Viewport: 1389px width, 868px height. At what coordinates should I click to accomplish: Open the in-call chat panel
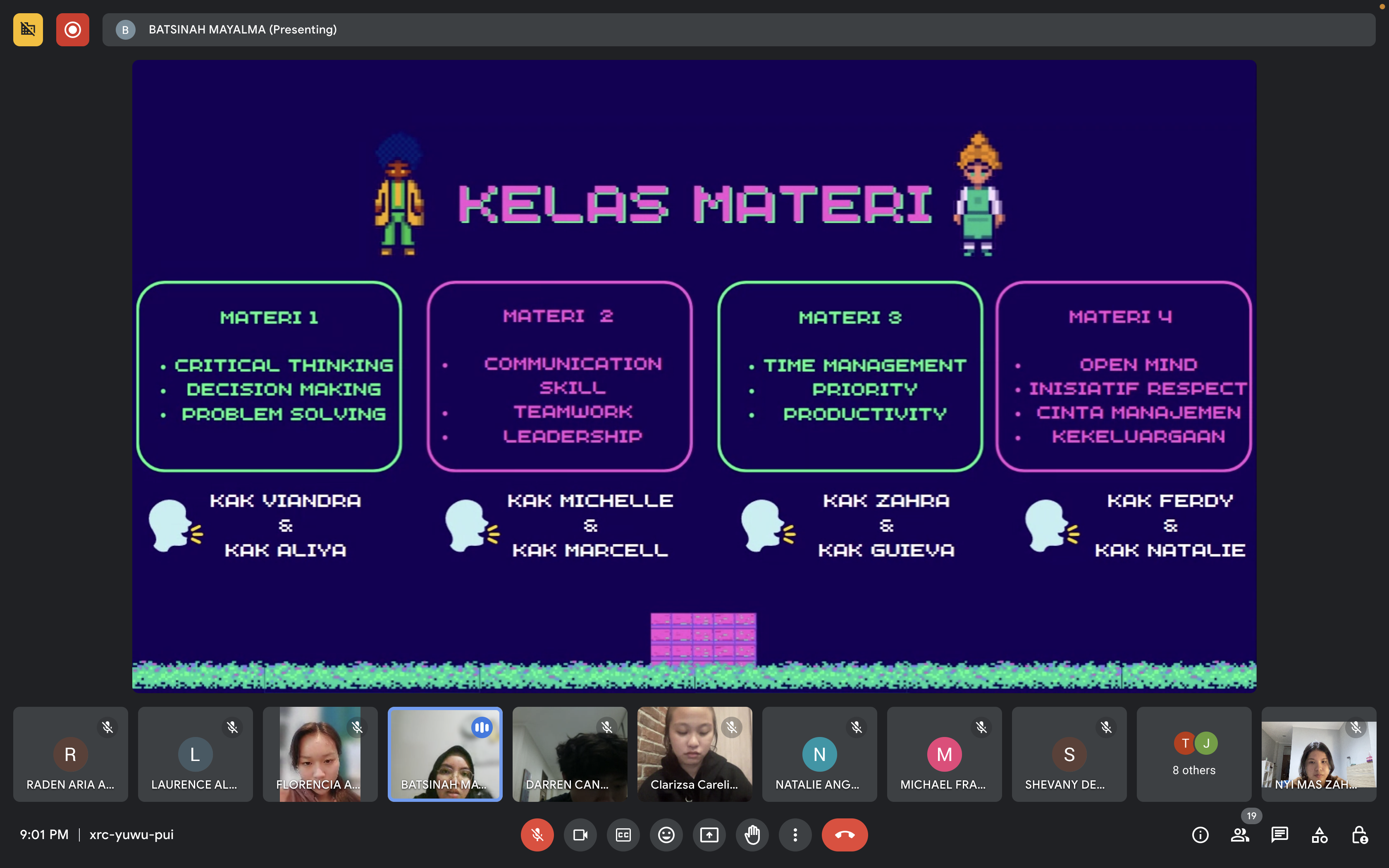click(x=1279, y=835)
